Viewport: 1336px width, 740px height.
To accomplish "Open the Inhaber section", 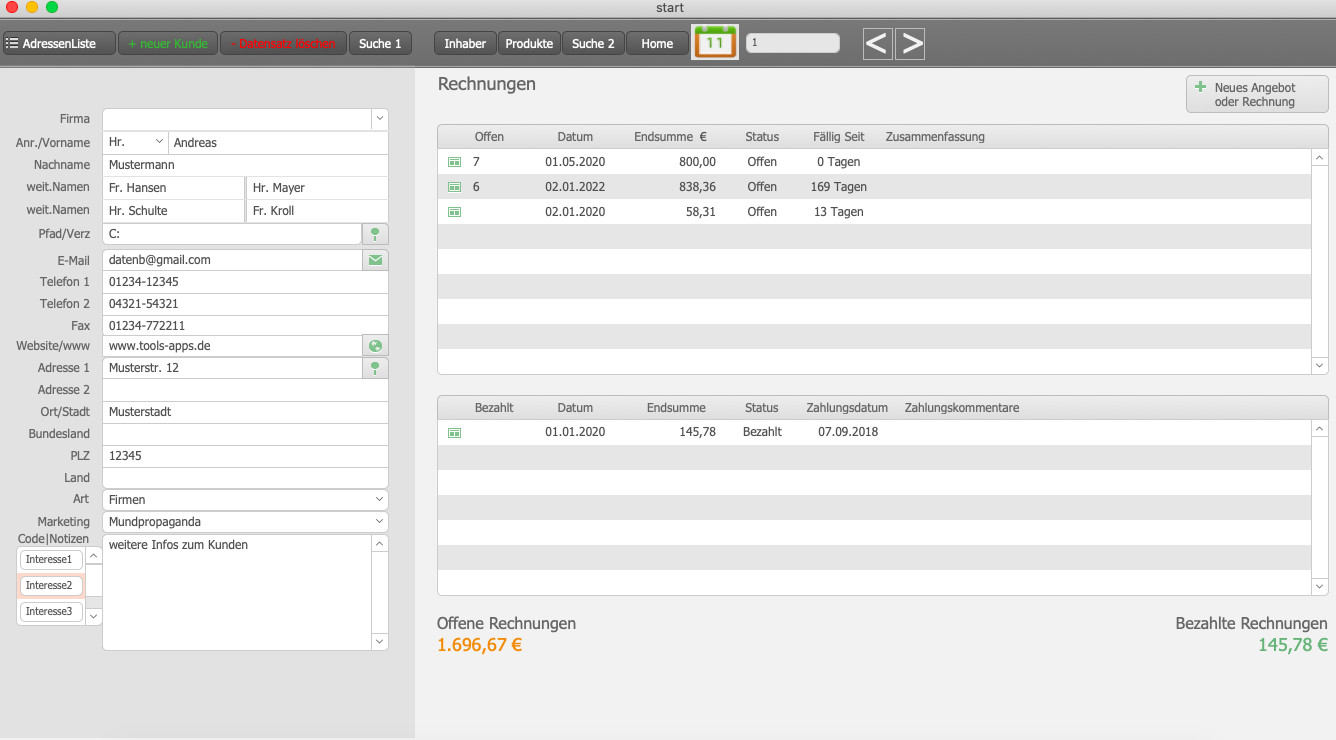I will click(x=465, y=44).
